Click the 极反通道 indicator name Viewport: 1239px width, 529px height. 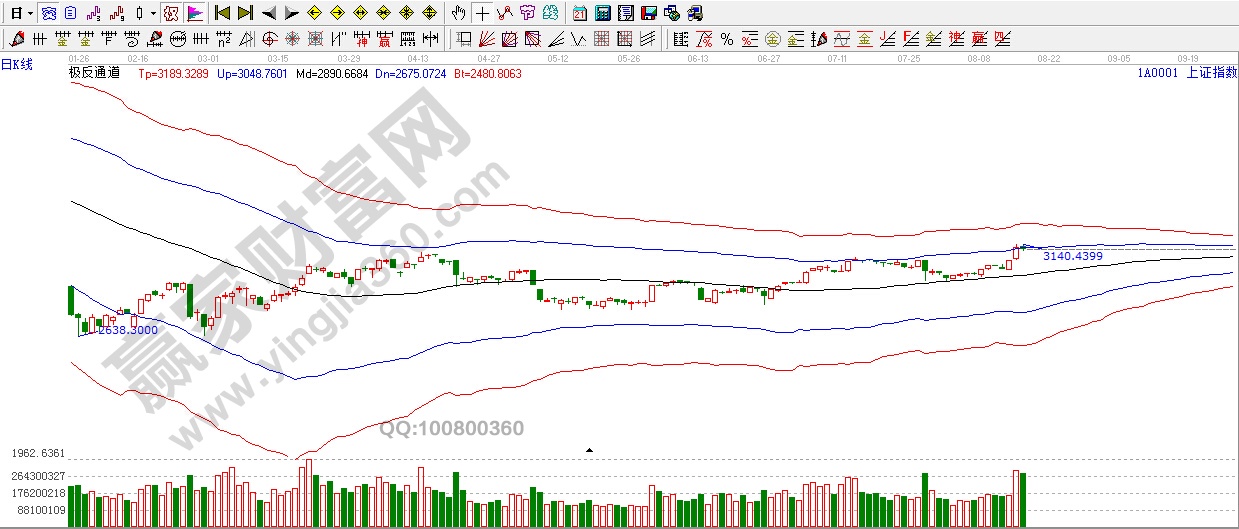(94, 73)
